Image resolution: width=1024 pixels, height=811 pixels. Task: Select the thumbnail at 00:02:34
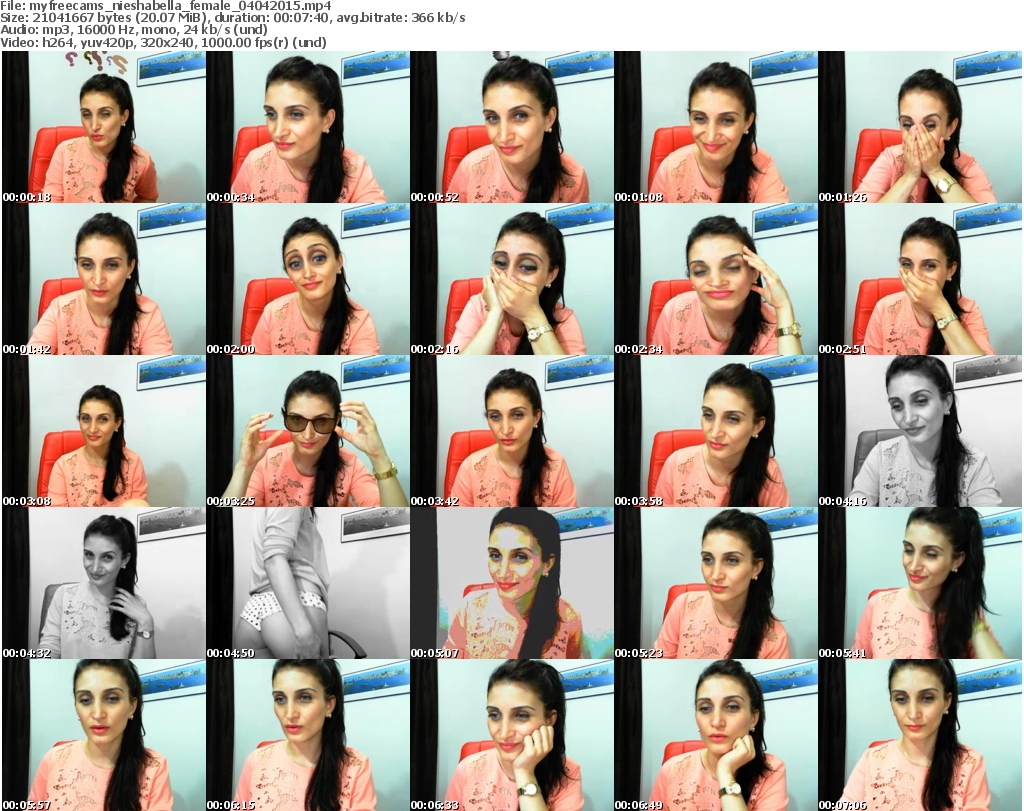(x=715, y=279)
